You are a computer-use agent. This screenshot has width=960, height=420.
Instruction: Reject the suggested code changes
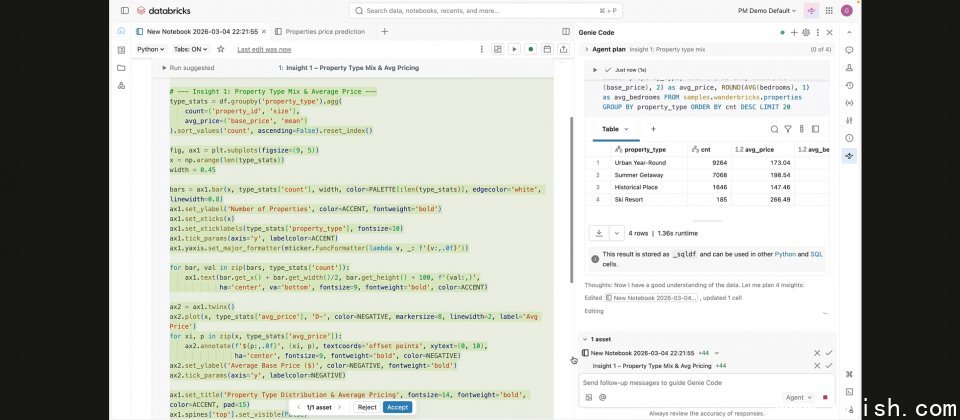[366, 407]
